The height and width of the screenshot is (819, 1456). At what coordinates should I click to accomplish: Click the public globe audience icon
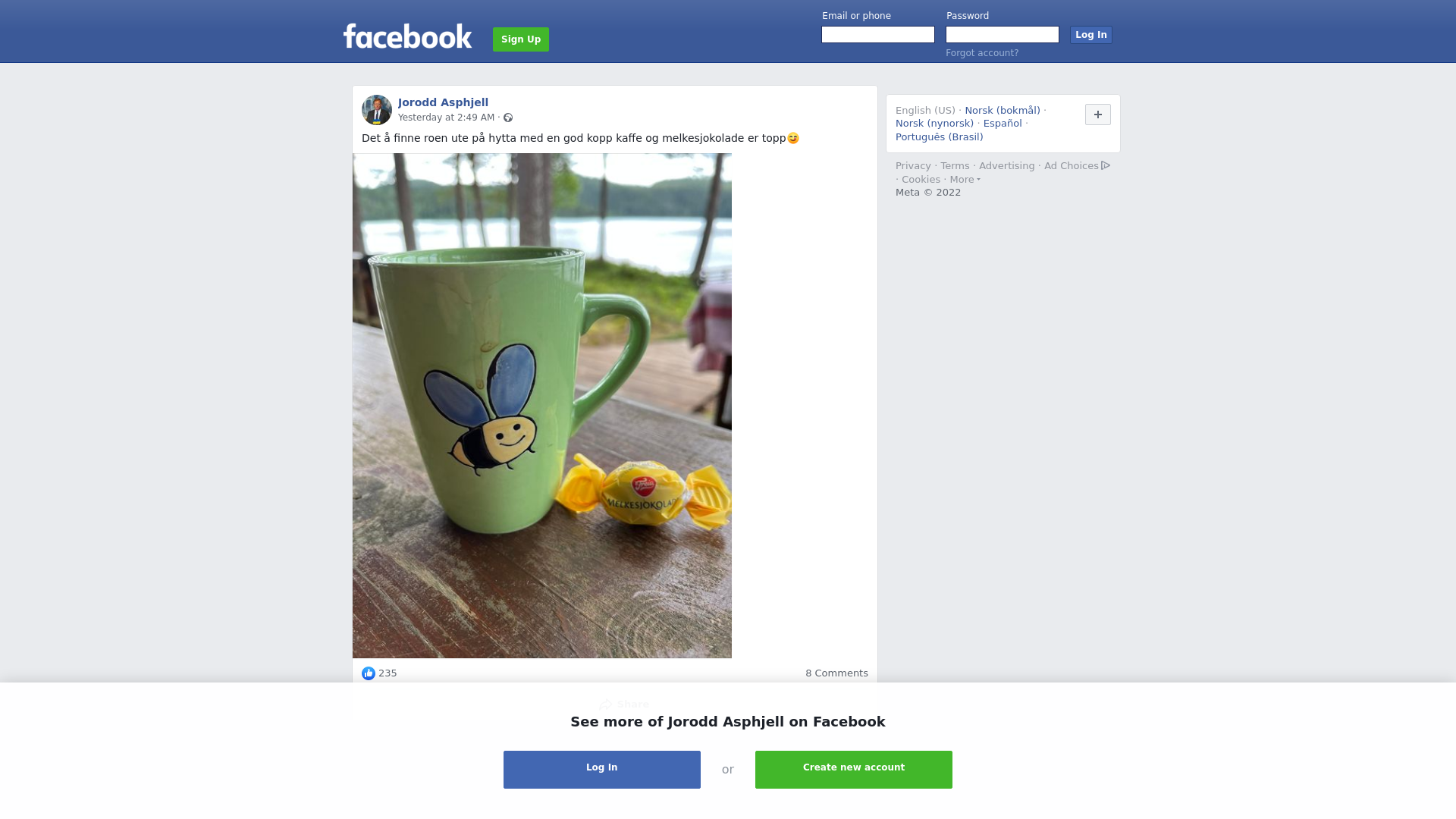click(508, 118)
